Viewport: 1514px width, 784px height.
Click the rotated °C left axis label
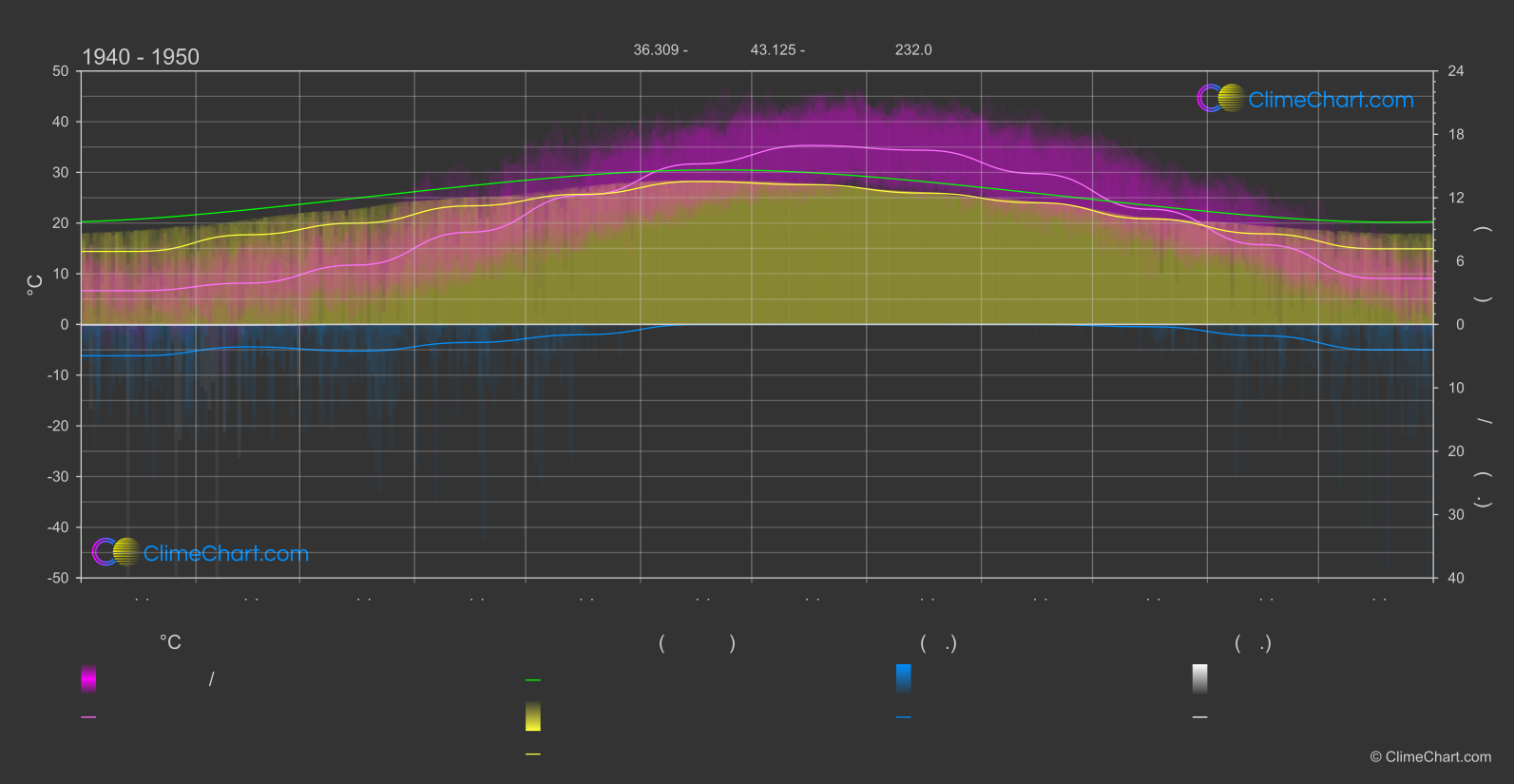pyautogui.click(x=34, y=285)
